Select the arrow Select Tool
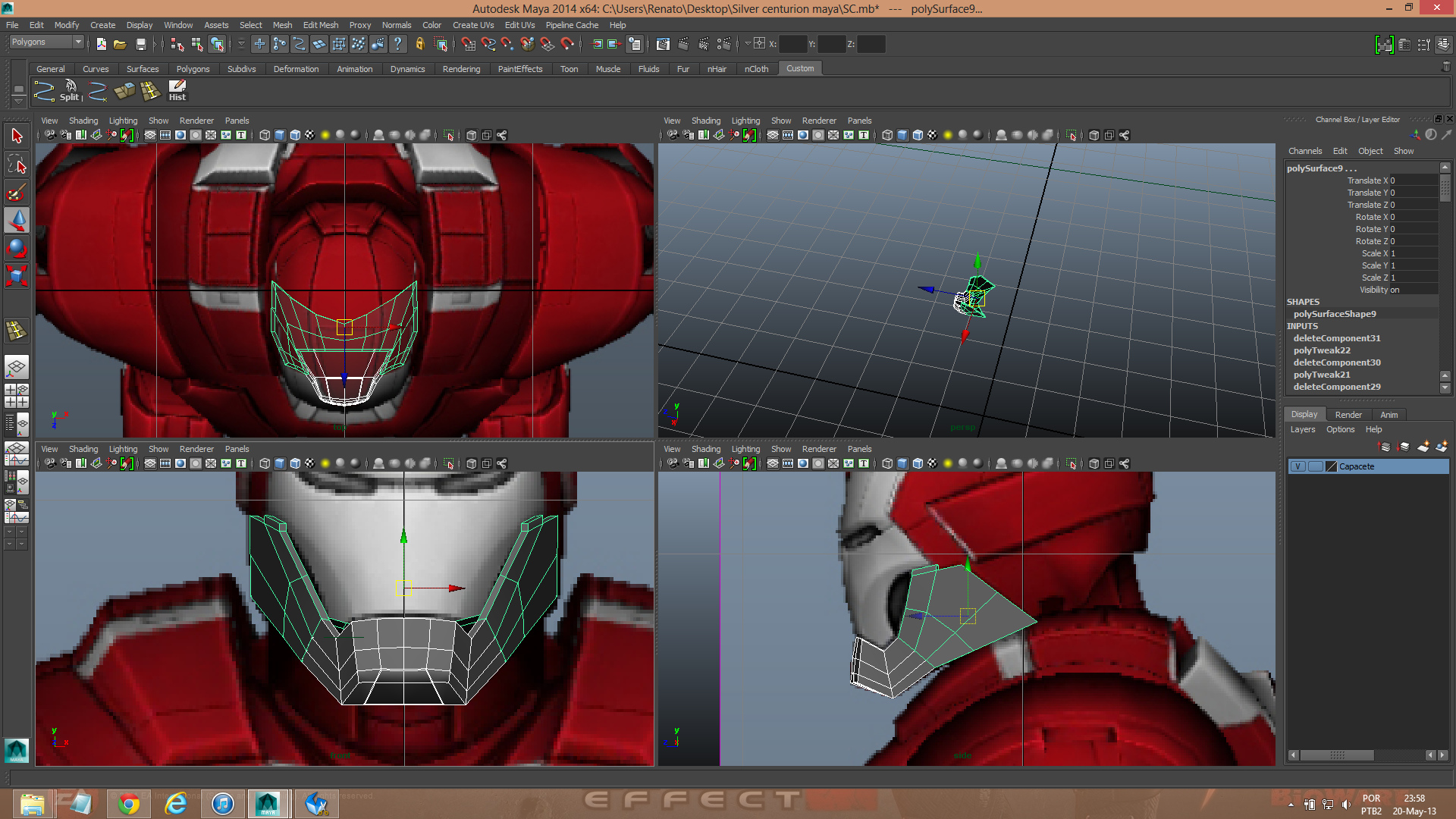Viewport: 1456px width, 819px height. point(17,136)
